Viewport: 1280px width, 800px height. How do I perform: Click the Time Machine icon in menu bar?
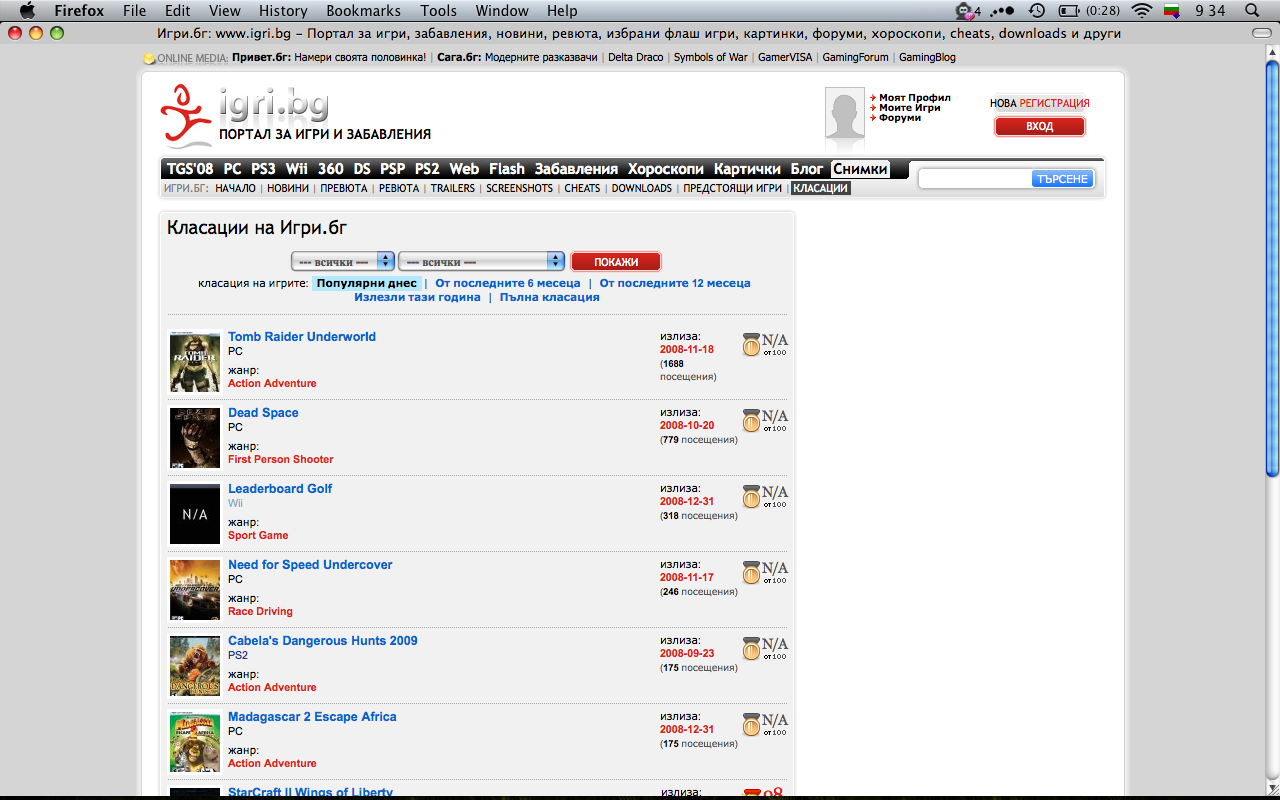coord(1037,11)
